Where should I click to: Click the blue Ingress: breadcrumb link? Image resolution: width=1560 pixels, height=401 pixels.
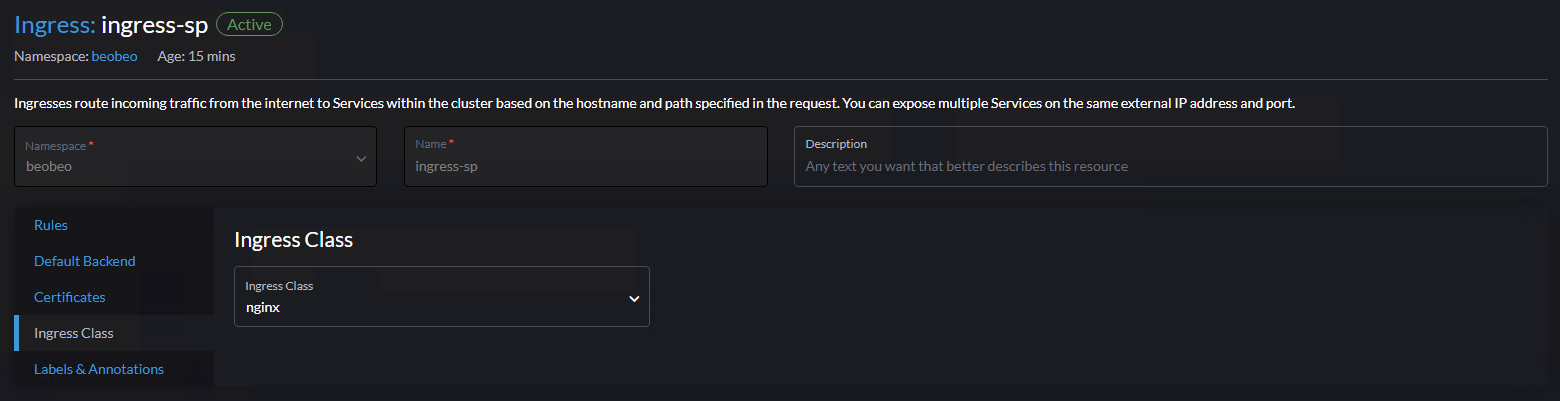(55, 25)
